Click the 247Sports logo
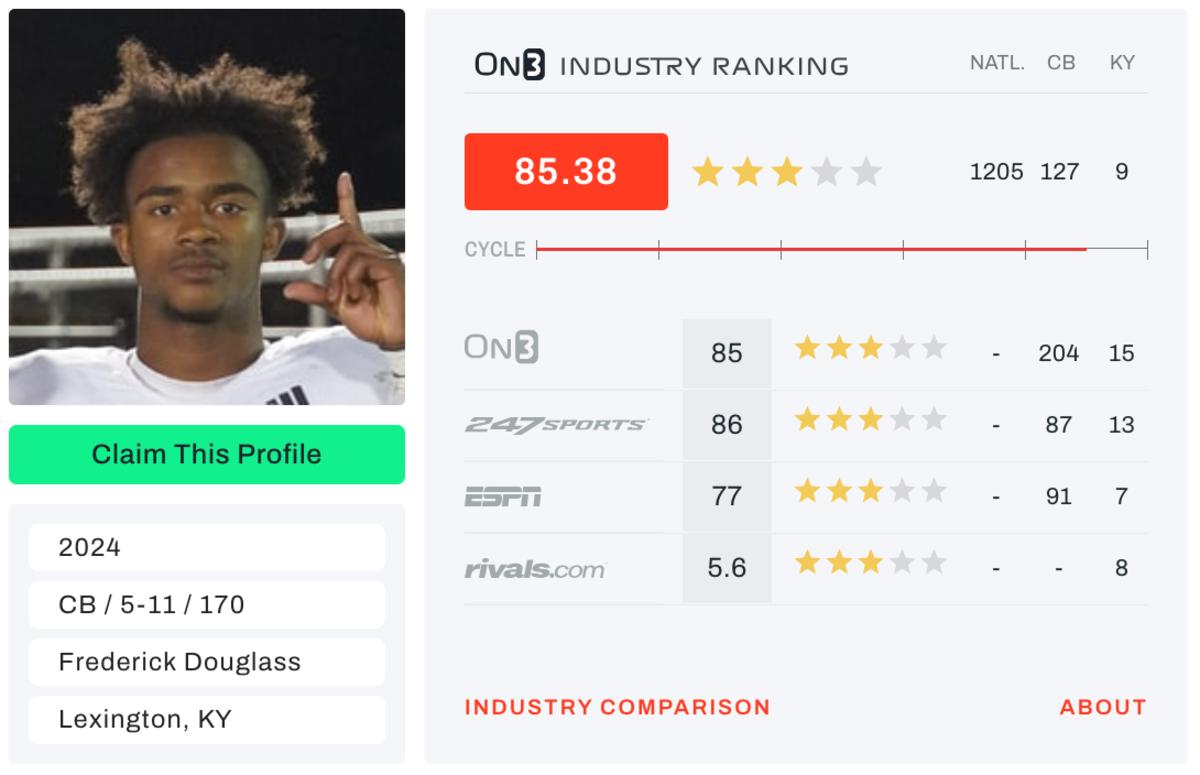This screenshot has height=775, width=1200. [556, 425]
